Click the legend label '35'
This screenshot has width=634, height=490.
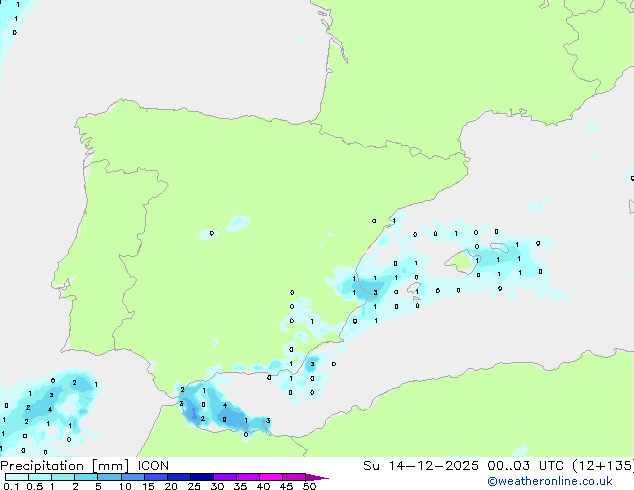coord(241,486)
